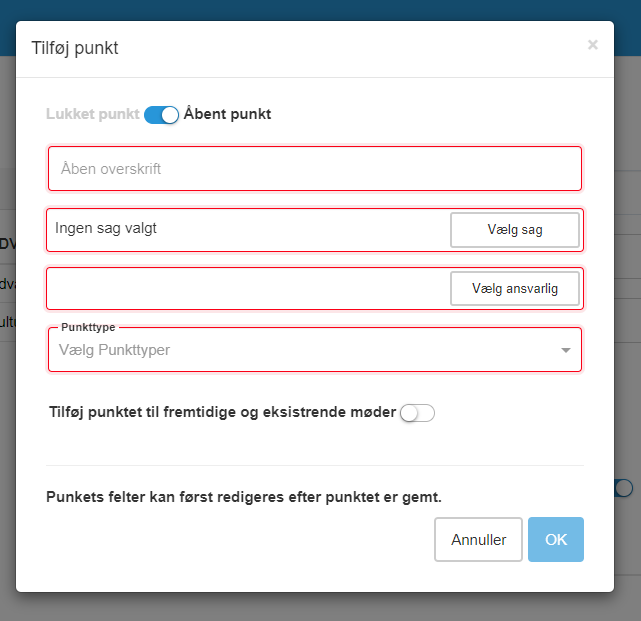Viewport: 641px width, 621px height.
Task: Click the Punkttype dropdown arrow
Action: click(565, 351)
